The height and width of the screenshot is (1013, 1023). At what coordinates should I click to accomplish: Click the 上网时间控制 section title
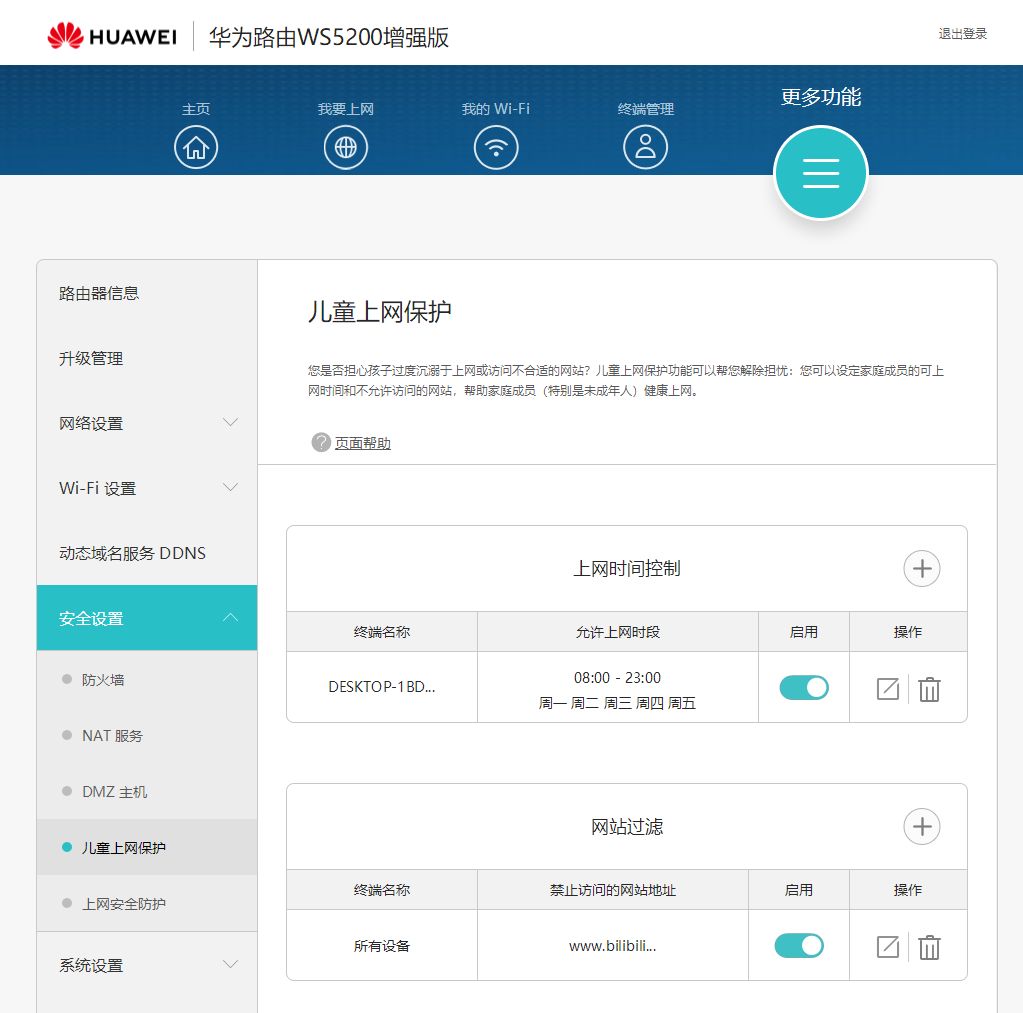coord(626,569)
